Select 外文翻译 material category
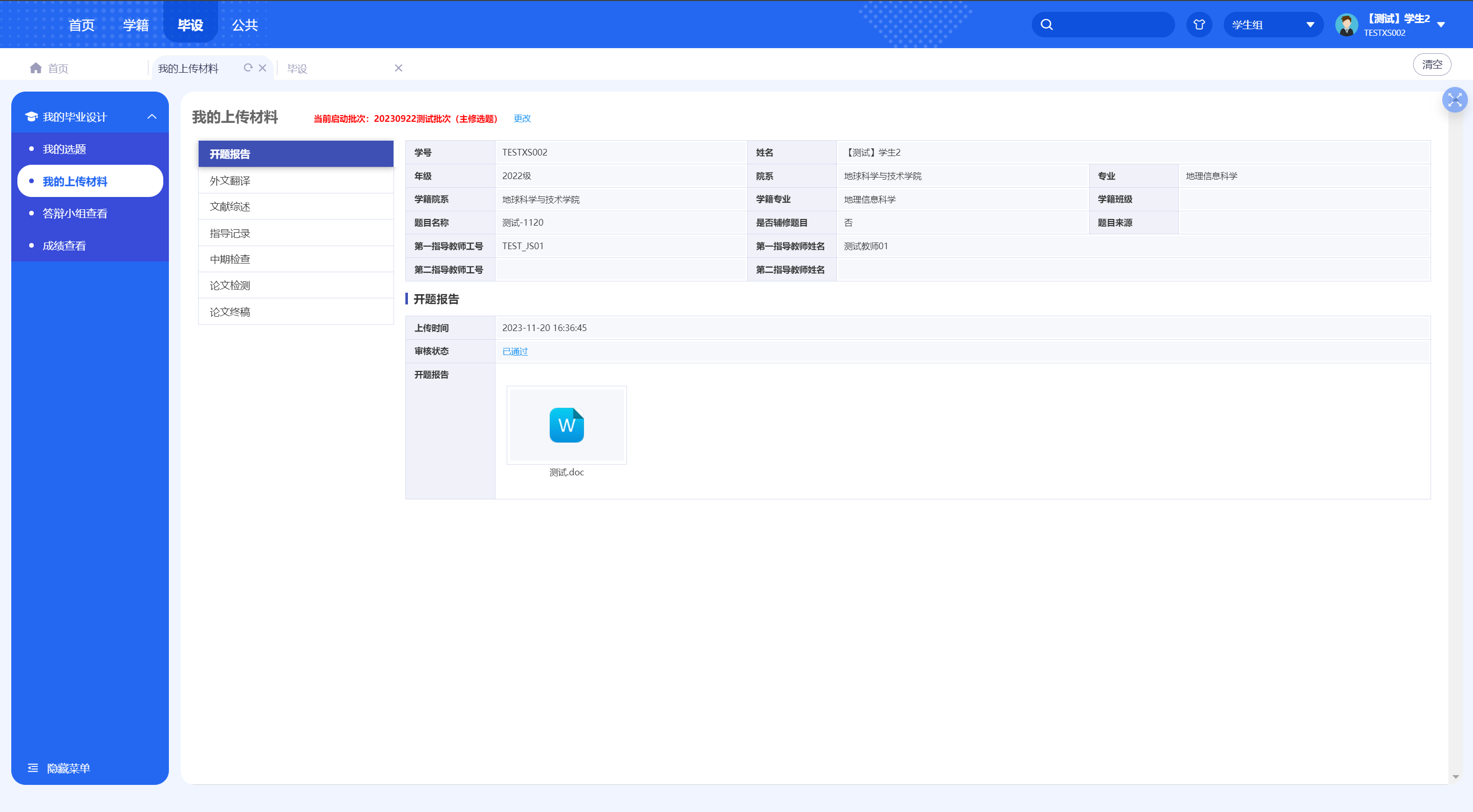 (x=296, y=181)
